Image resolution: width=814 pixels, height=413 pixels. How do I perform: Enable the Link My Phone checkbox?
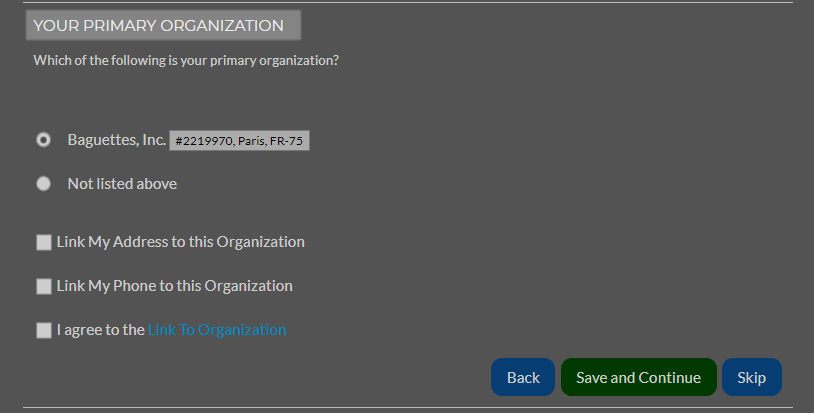tap(44, 286)
